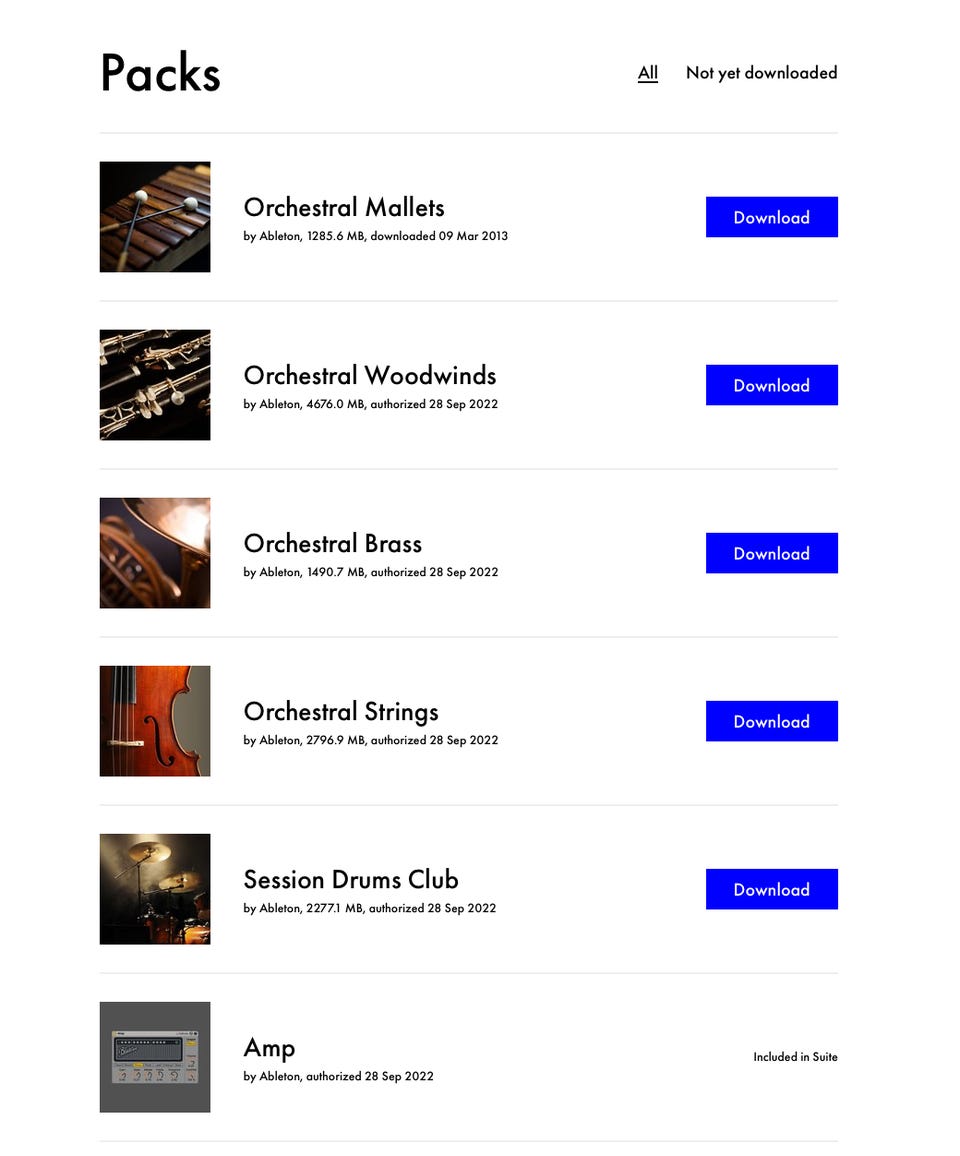Download the Orchestral Mallets pack
Viewport: 960px width, 1156px height.
pos(771,217)
